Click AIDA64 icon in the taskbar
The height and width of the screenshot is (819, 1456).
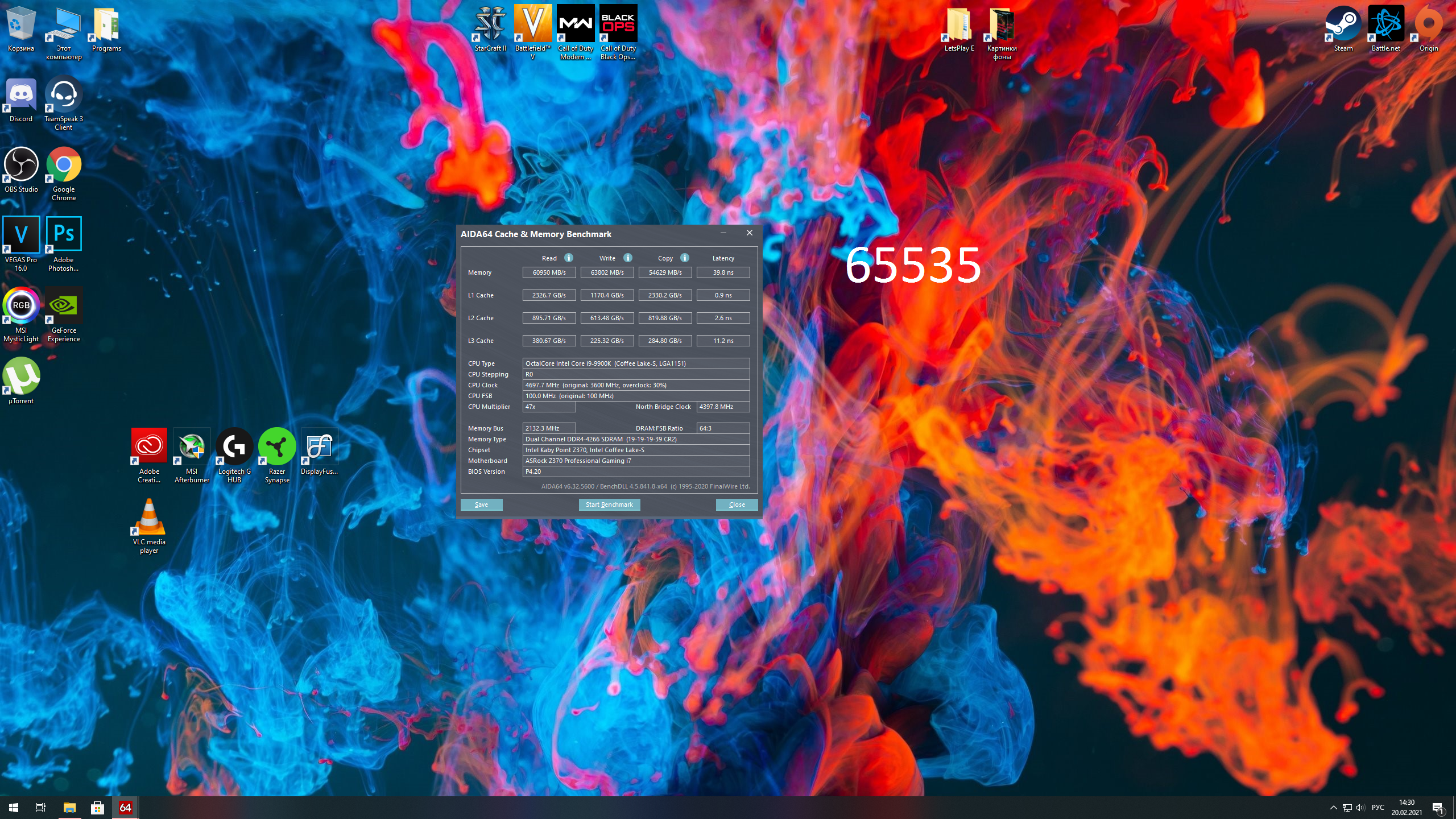[x=125, y=807]
